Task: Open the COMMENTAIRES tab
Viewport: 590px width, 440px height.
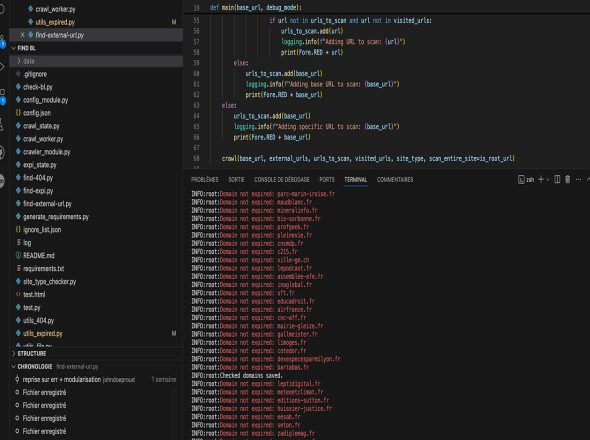Action: click(x=395, y=180)
